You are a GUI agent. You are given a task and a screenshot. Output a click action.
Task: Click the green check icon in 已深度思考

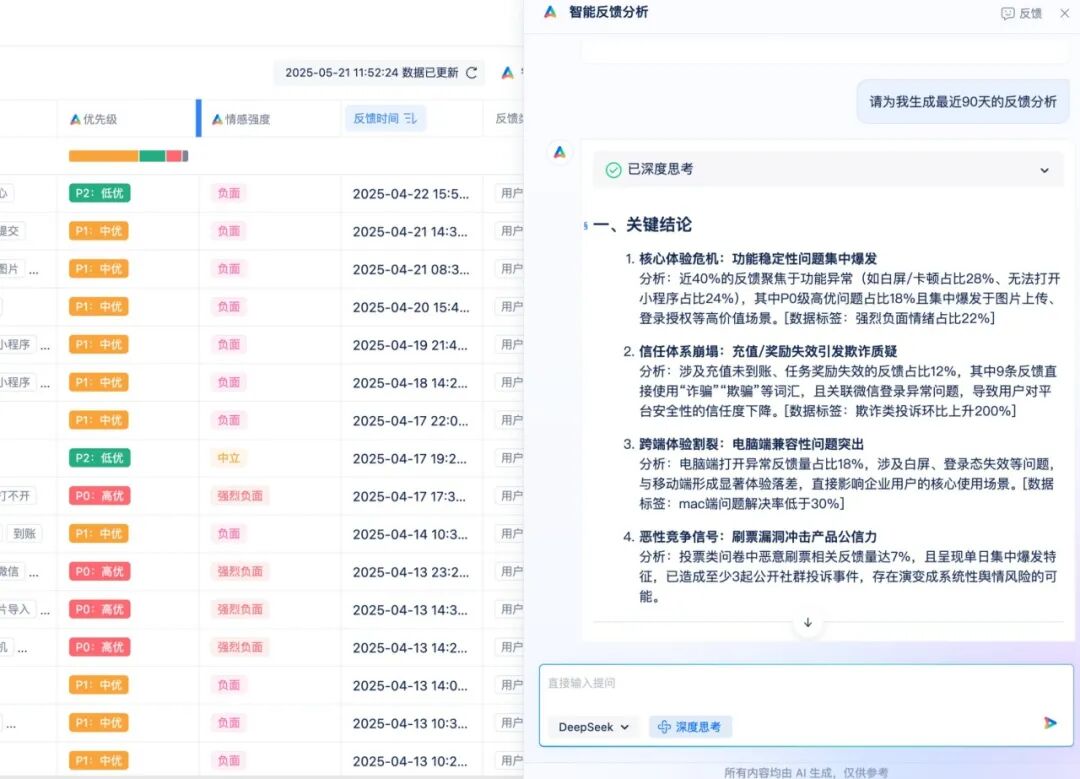click(x=613, y=169)
